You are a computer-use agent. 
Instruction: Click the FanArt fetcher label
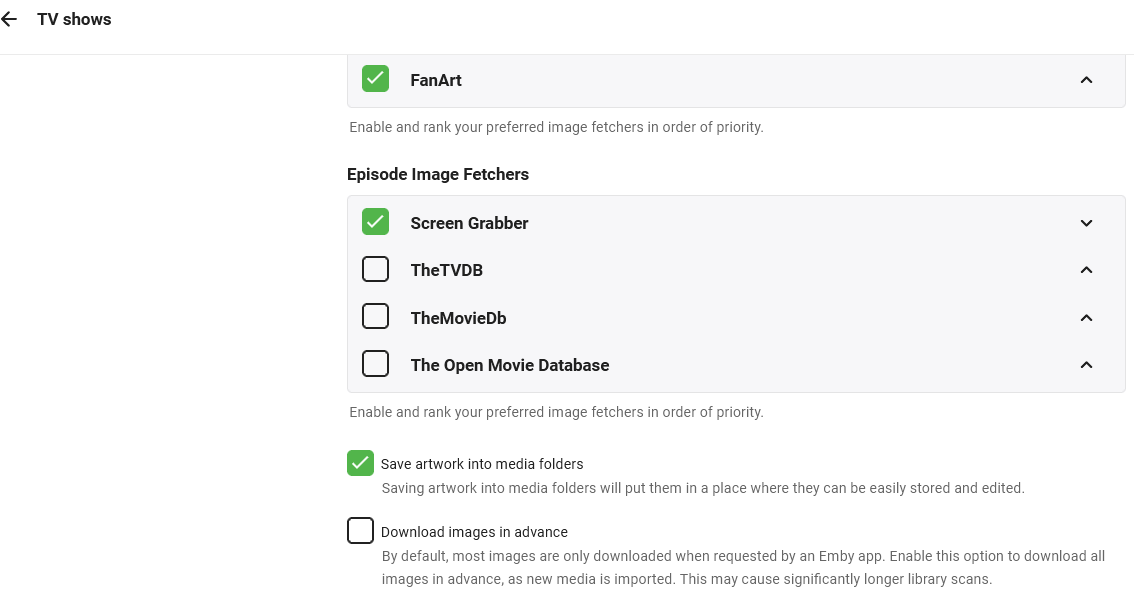(x=436, y=80)
